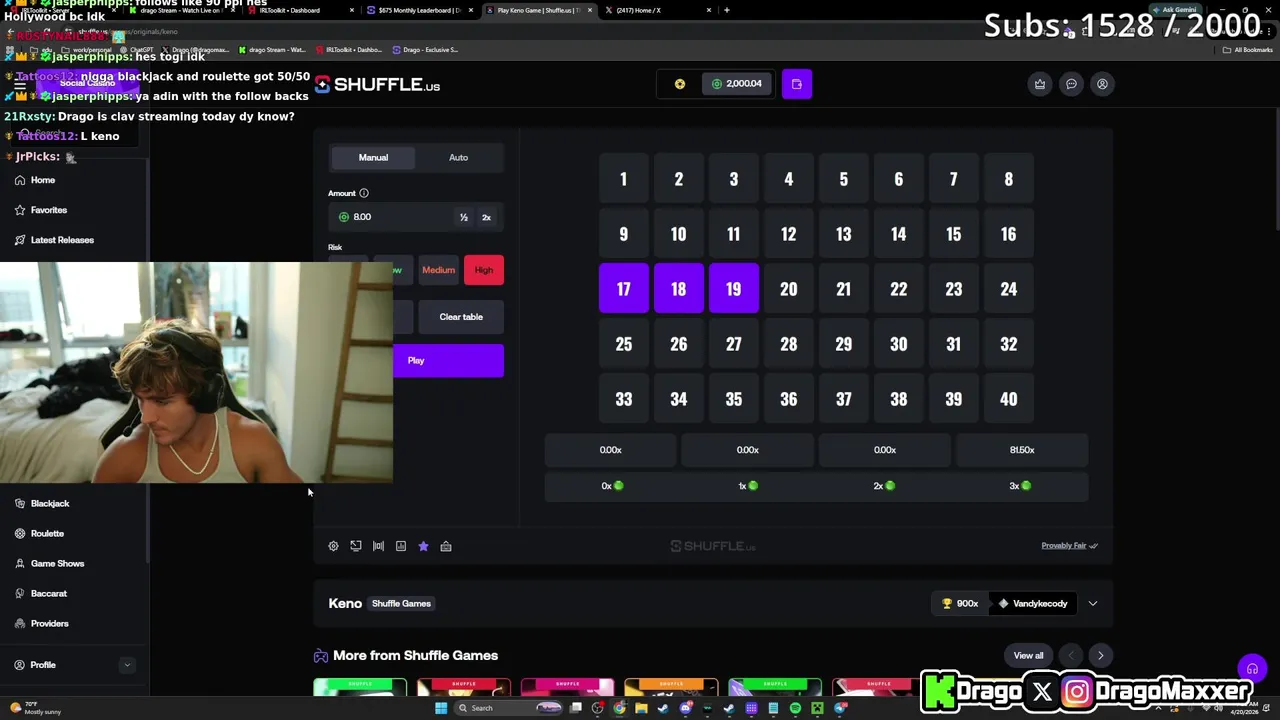Click the trophy 900x top win badge
This screenshot has width=1280, height=720.
[960, 603]
